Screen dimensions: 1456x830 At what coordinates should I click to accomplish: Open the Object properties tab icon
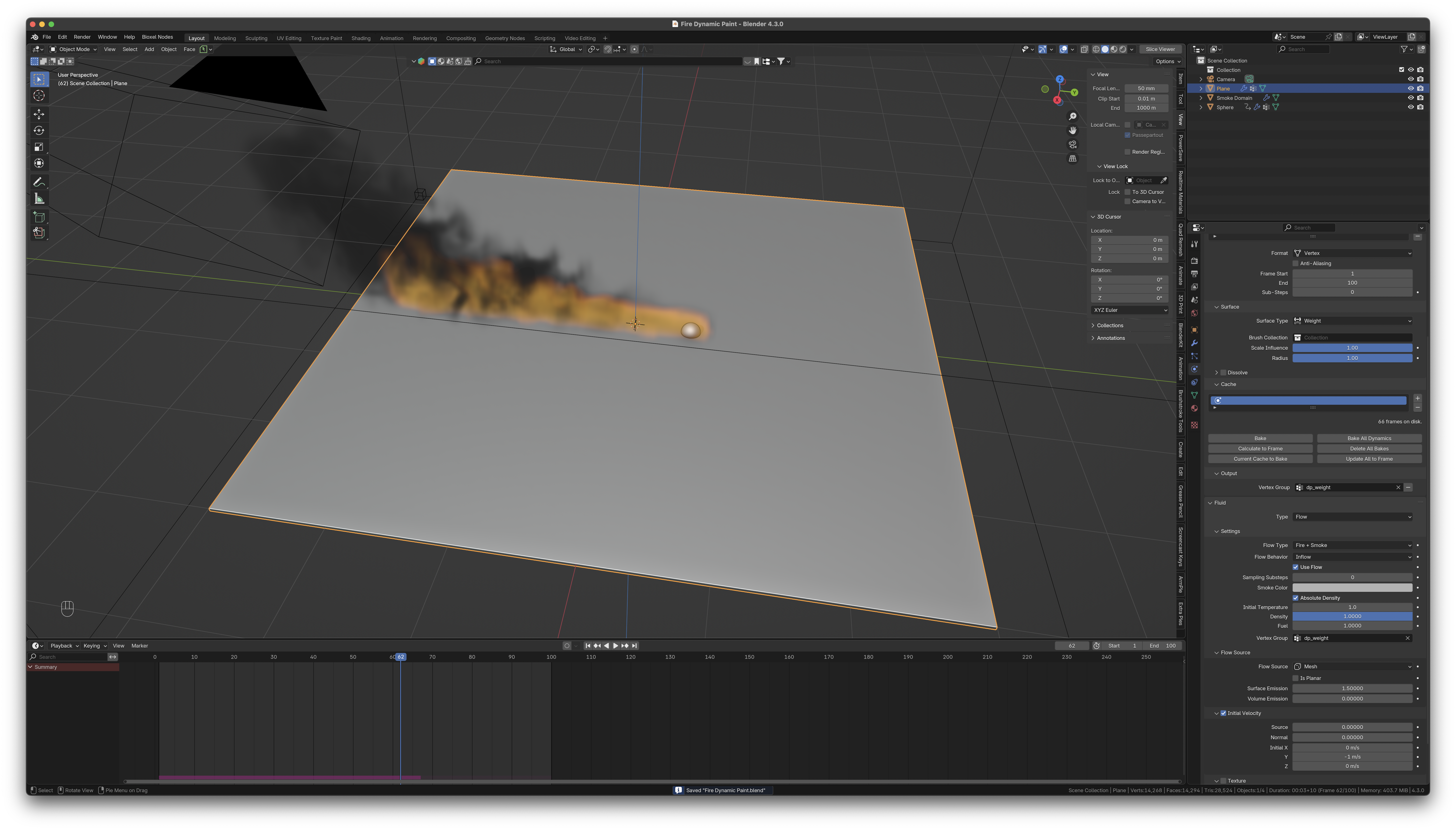click(1194, 330)
